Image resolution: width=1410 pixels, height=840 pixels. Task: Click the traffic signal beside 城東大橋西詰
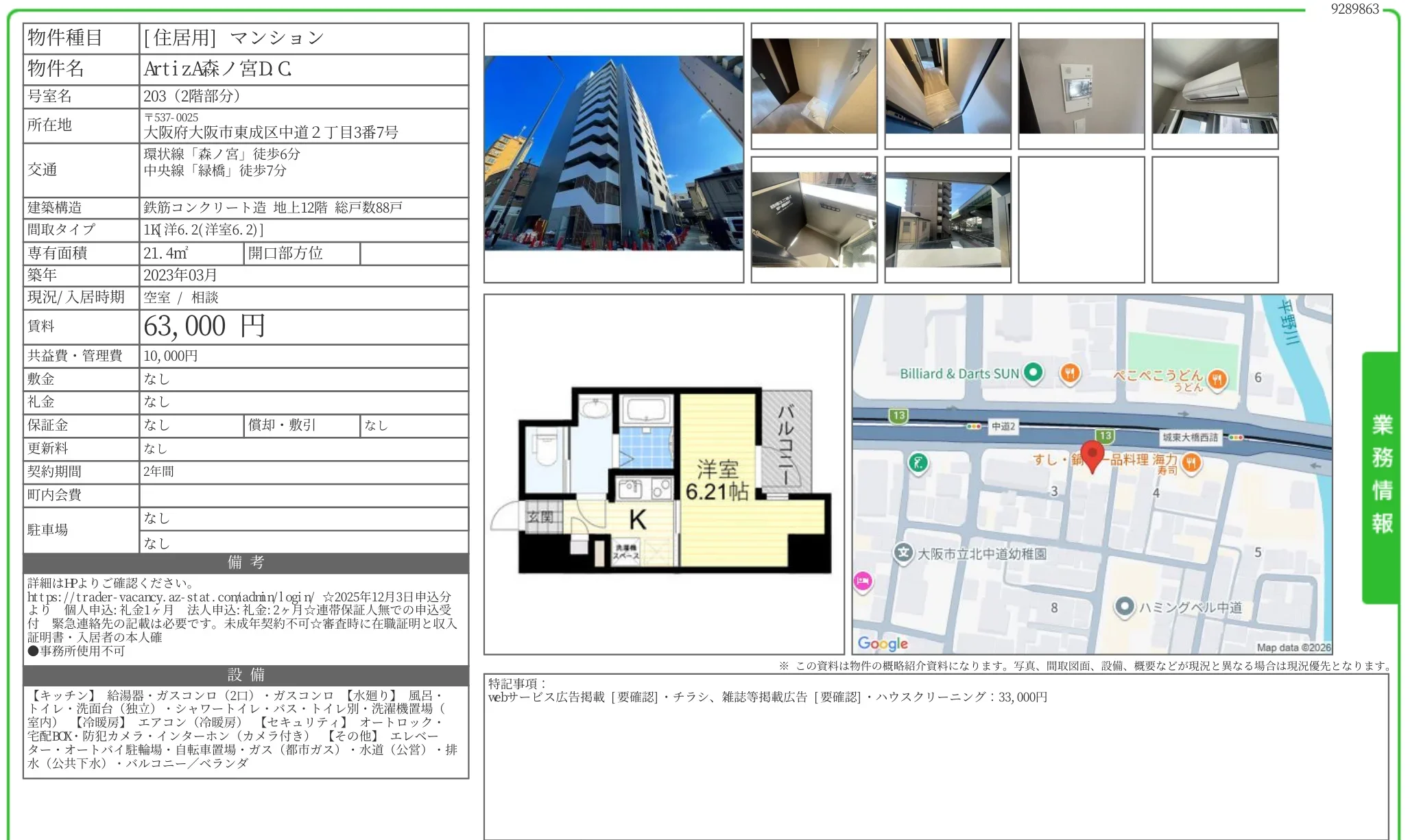(x=1236, y=437)
